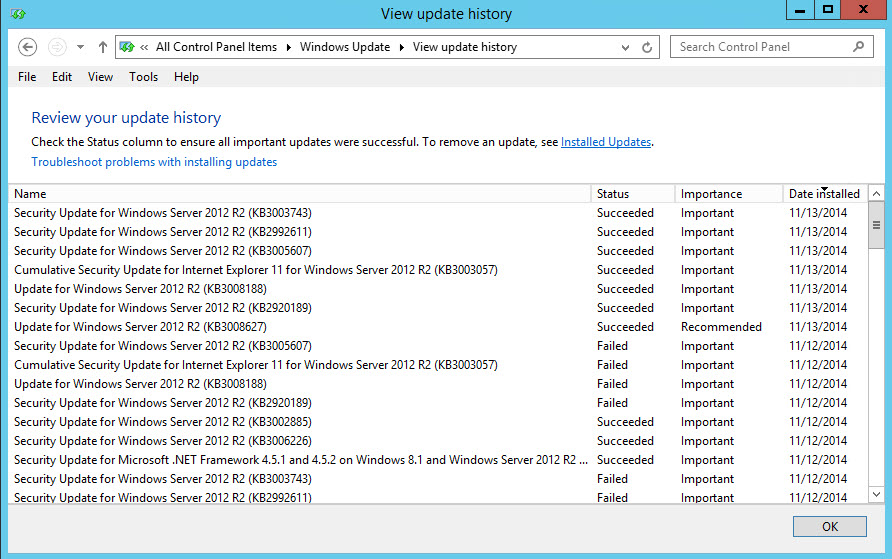The height and width of the screenshot is (559, 892).
Task: Go back with the Back arrow
Action: (x=27, y=47)
